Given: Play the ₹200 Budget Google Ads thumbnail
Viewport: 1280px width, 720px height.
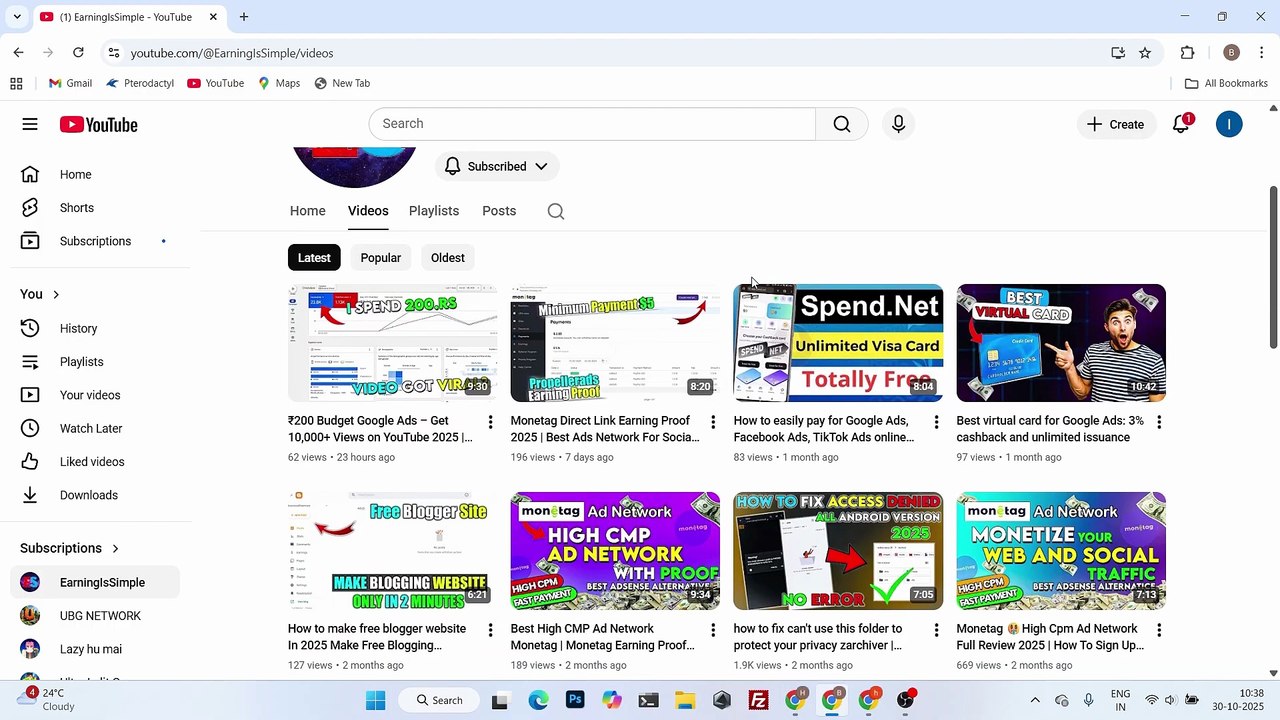Looking at the screenshot, I should coord(392,343).
